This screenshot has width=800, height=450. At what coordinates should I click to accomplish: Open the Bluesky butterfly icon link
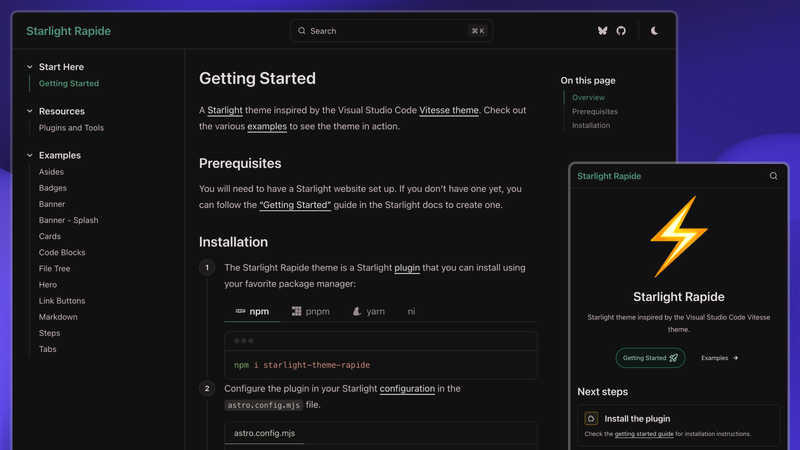click(603, 31)
